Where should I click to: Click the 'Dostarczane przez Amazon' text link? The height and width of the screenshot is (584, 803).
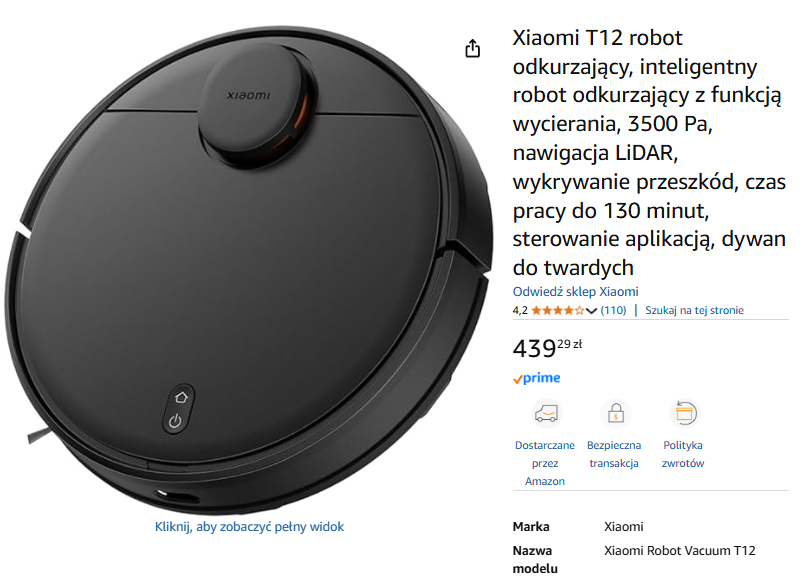pos(545,463)
